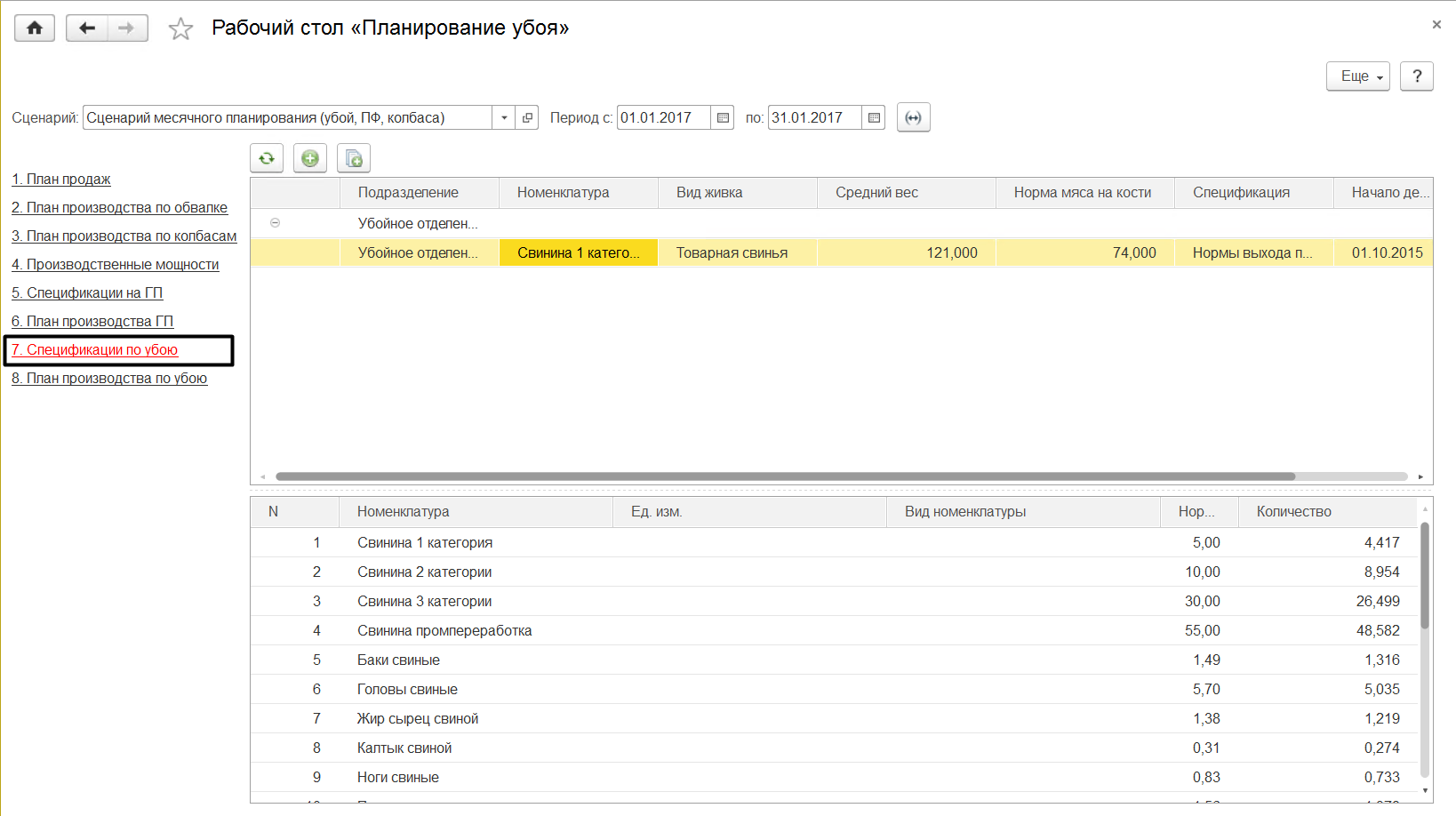Open 8. План производства по убою link
Viewport: 1456px width, 816px height.
click(x=109, y=378)
